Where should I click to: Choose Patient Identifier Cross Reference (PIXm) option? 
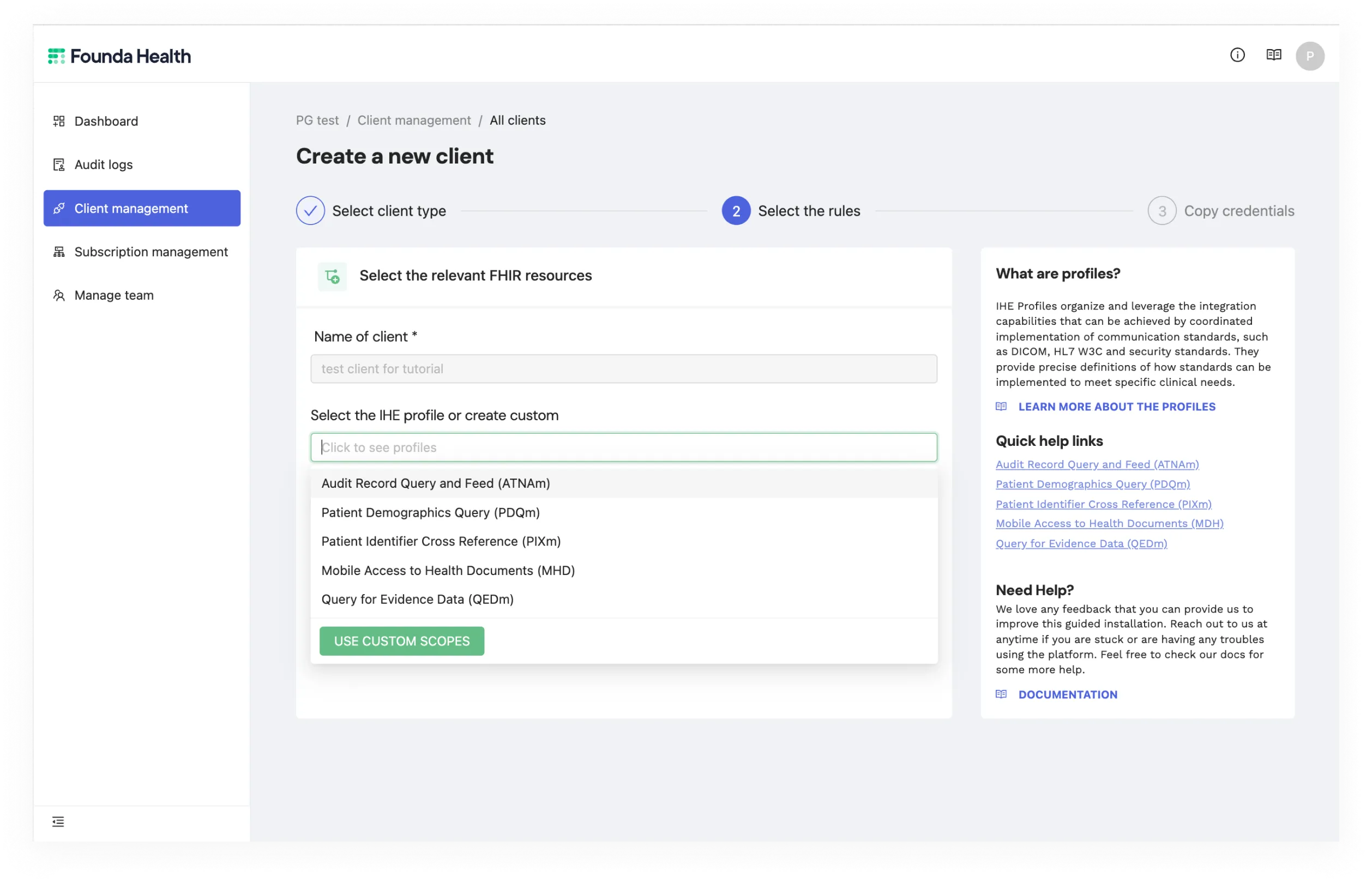point(623,541)
